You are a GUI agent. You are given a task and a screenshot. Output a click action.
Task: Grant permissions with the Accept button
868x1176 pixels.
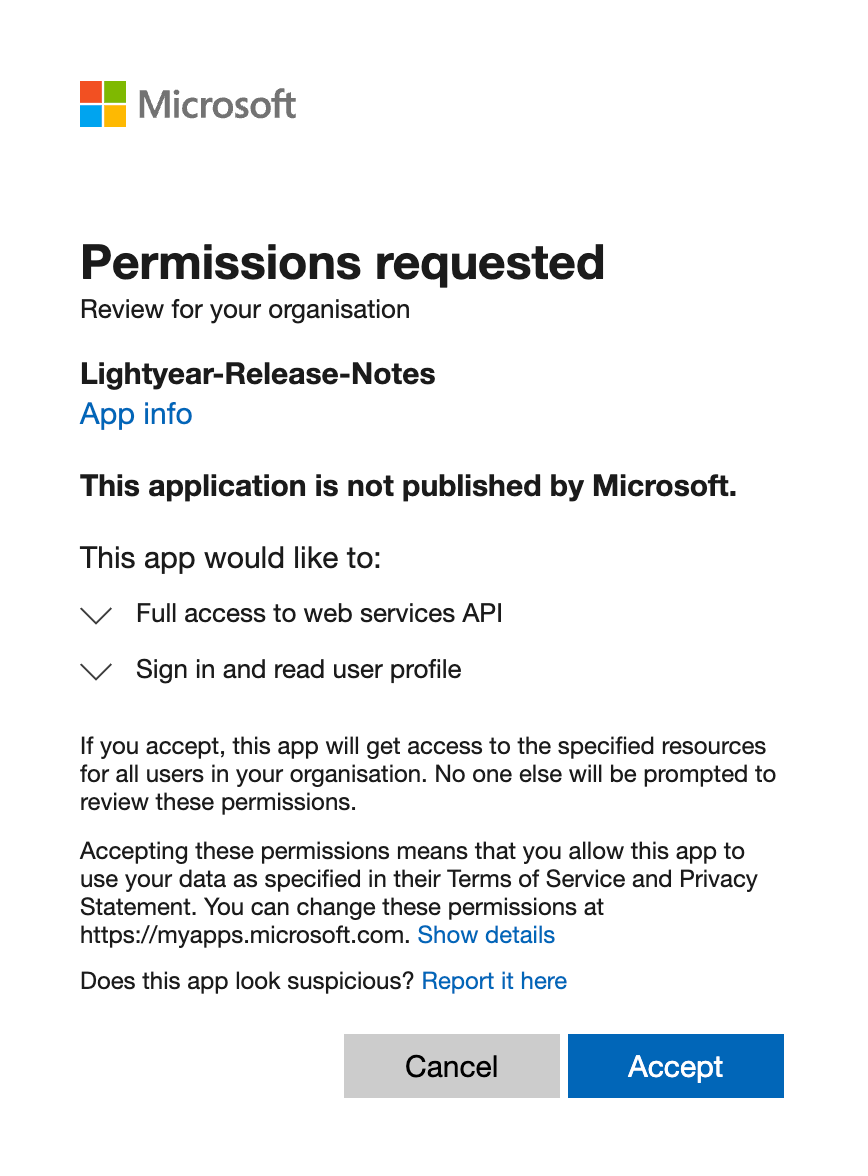click(676, 1066)
